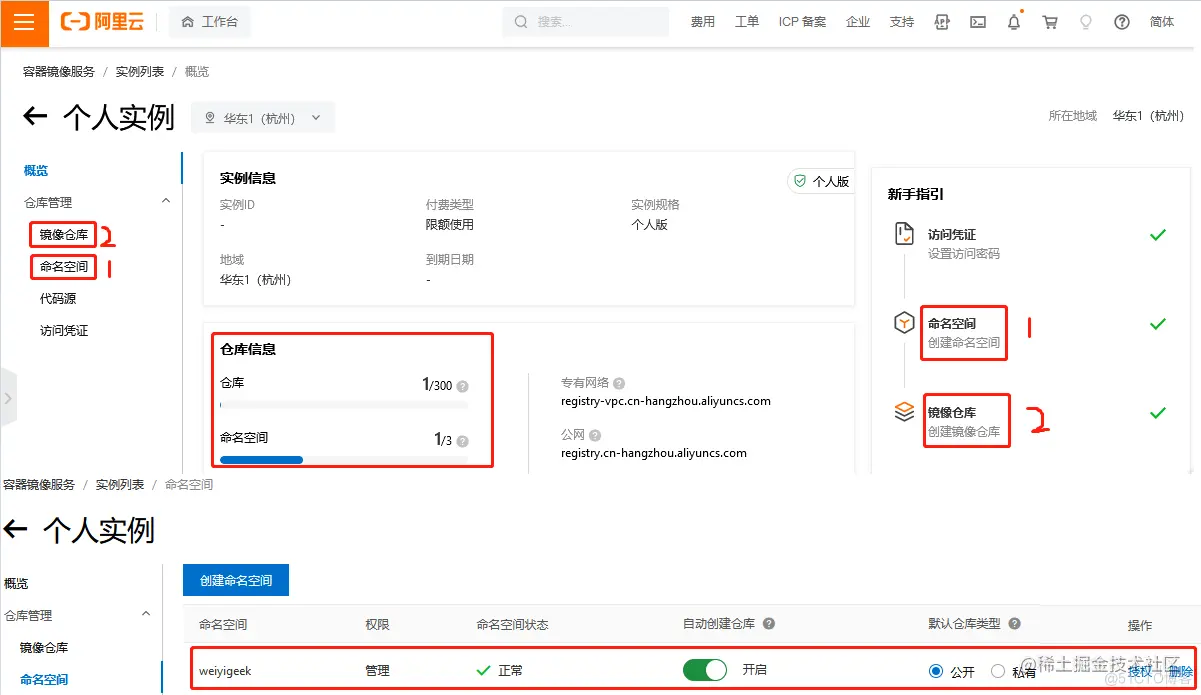The width and height of the screenshot is (1201, 695).
Task: Open the shopping cart icon
Action: (1049, 21)
